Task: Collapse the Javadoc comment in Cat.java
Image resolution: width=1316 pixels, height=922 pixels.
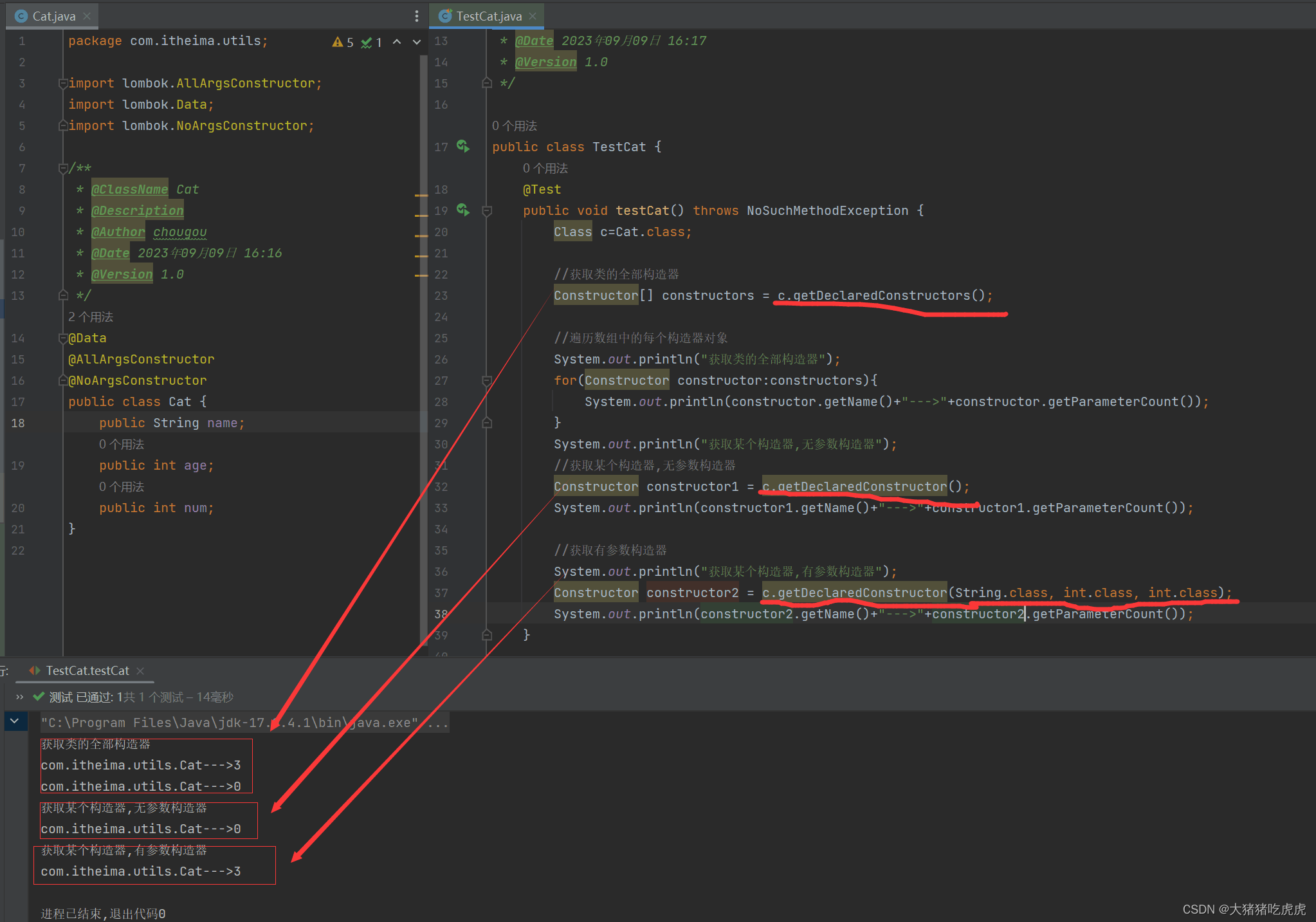Action: coord(63,168)
